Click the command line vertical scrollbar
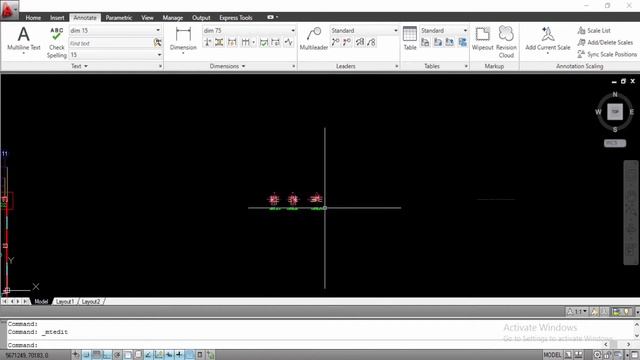 pos(636,330)
